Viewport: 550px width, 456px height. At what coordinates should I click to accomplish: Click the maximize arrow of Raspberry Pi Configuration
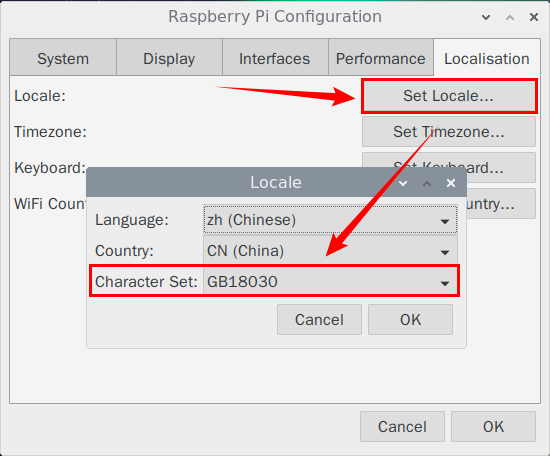(510, 17)
